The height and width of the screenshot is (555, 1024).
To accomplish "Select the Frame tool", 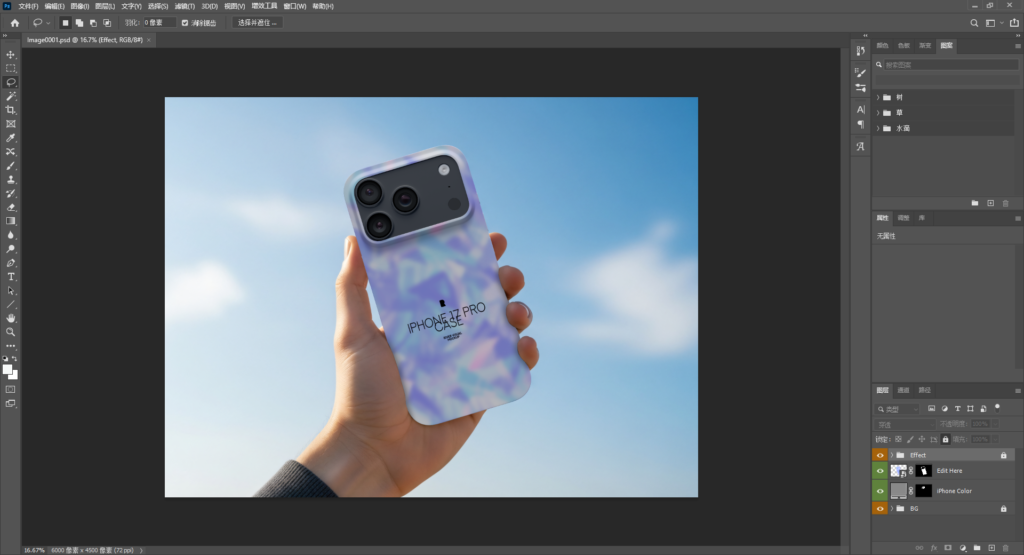I will click(10, 123).
